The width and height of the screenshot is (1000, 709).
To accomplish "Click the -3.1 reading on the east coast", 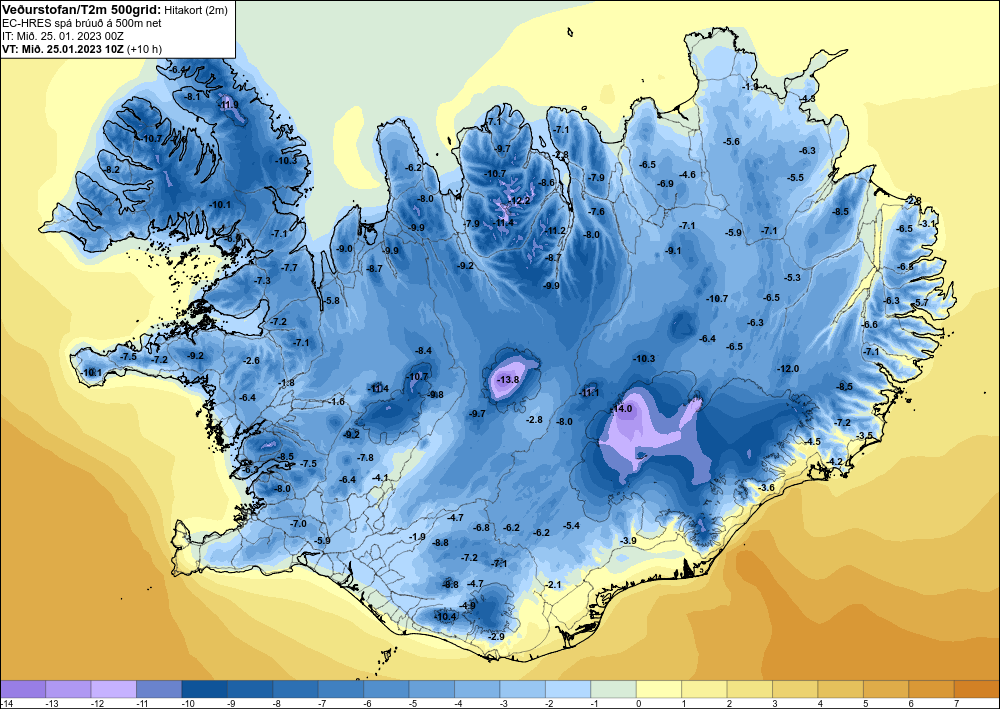I will [928, 224].
